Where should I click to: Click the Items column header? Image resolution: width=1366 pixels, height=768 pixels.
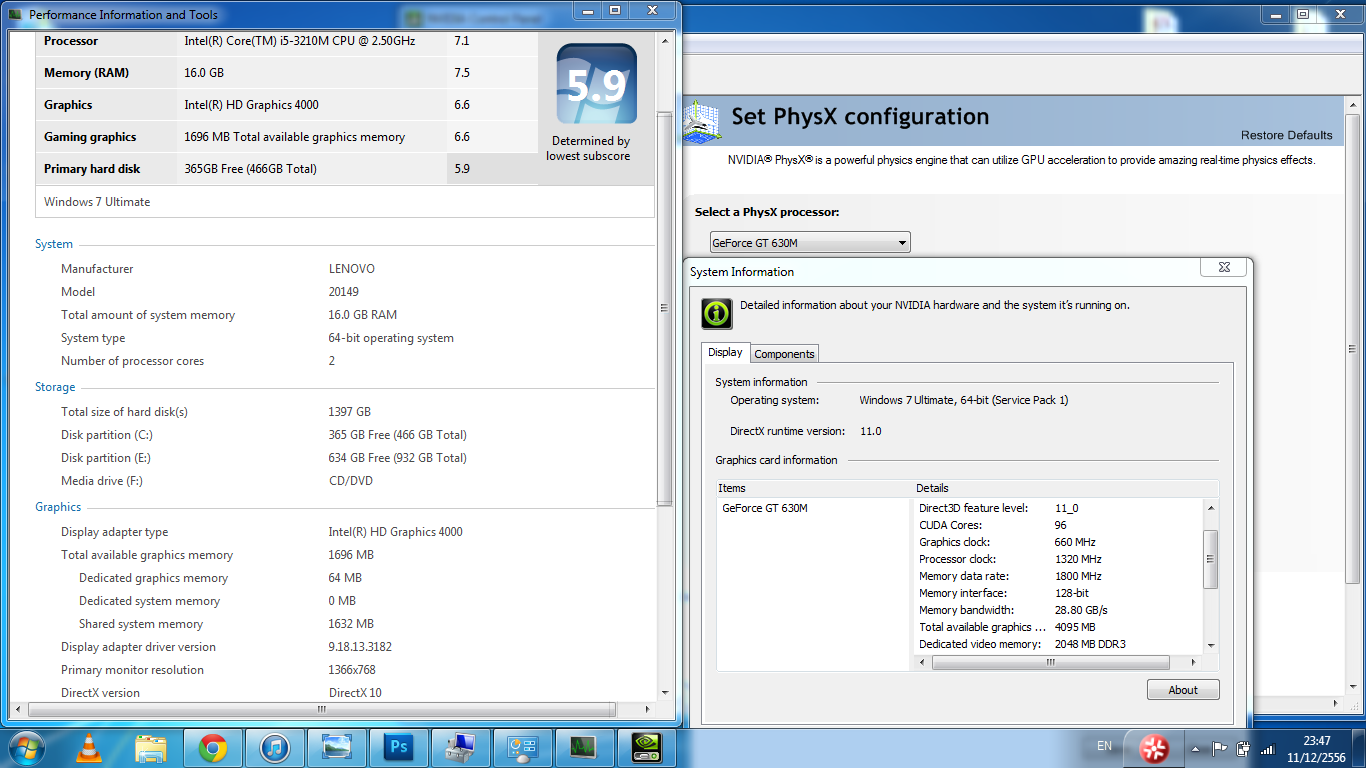coord(815,488)
